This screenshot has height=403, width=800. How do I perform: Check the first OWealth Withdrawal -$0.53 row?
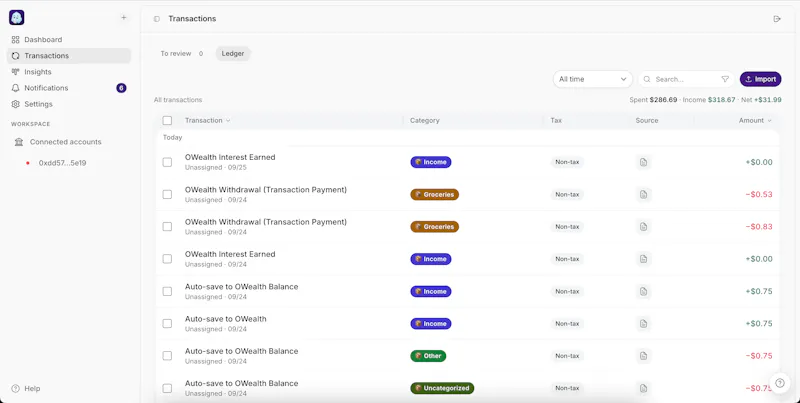(x=167, y=194)
